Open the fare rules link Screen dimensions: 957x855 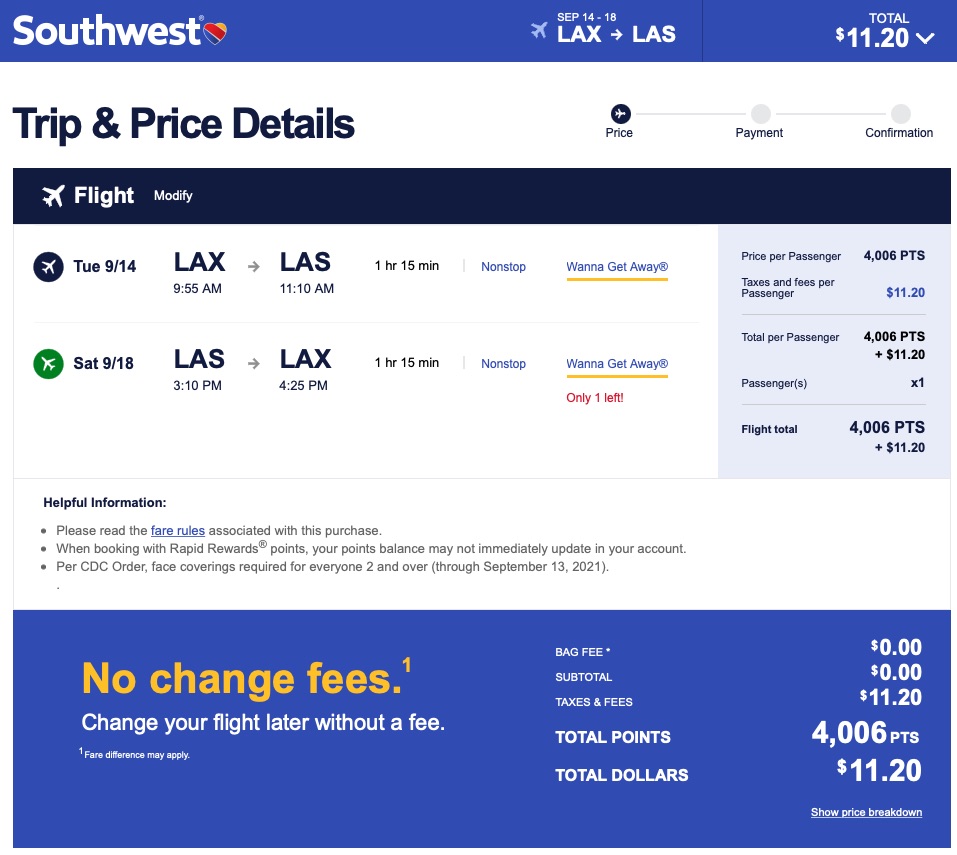(178, 530)
